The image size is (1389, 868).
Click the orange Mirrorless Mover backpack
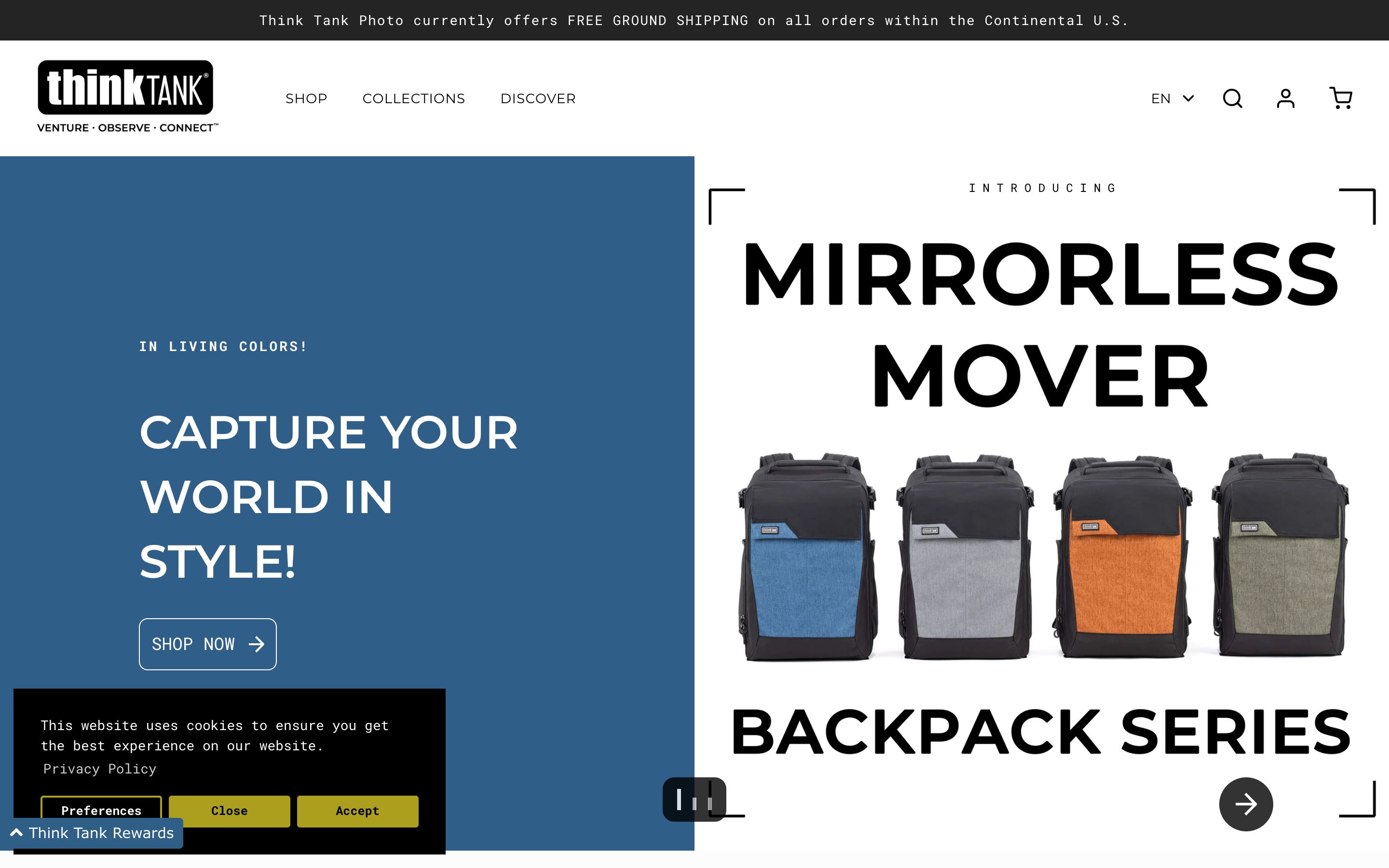[1123, 556]
